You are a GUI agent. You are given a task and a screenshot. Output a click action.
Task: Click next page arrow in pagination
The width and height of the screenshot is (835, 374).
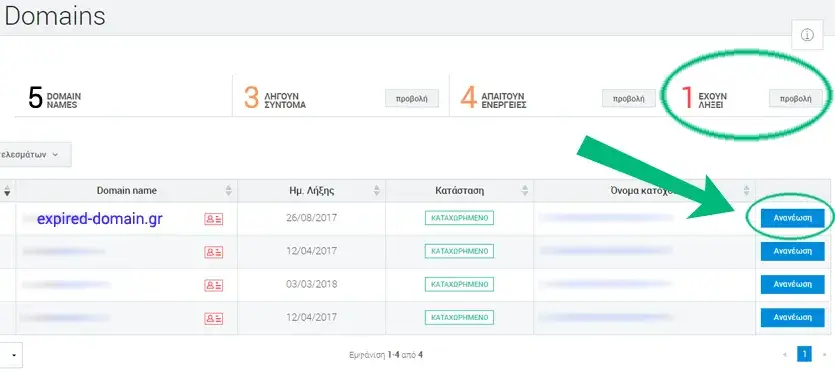(824, 354)
